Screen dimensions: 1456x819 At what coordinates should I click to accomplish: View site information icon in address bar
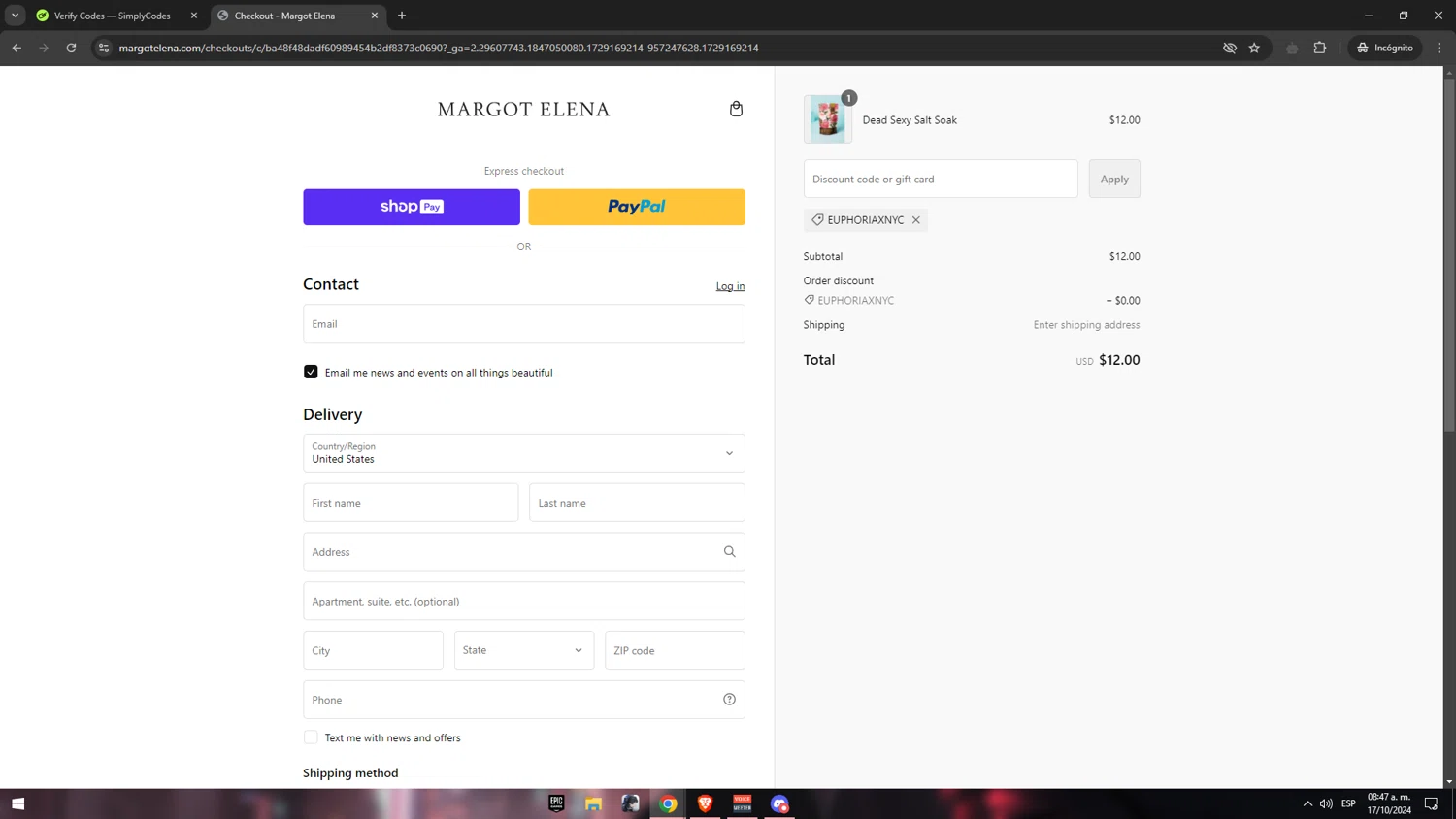coord(104,48)
